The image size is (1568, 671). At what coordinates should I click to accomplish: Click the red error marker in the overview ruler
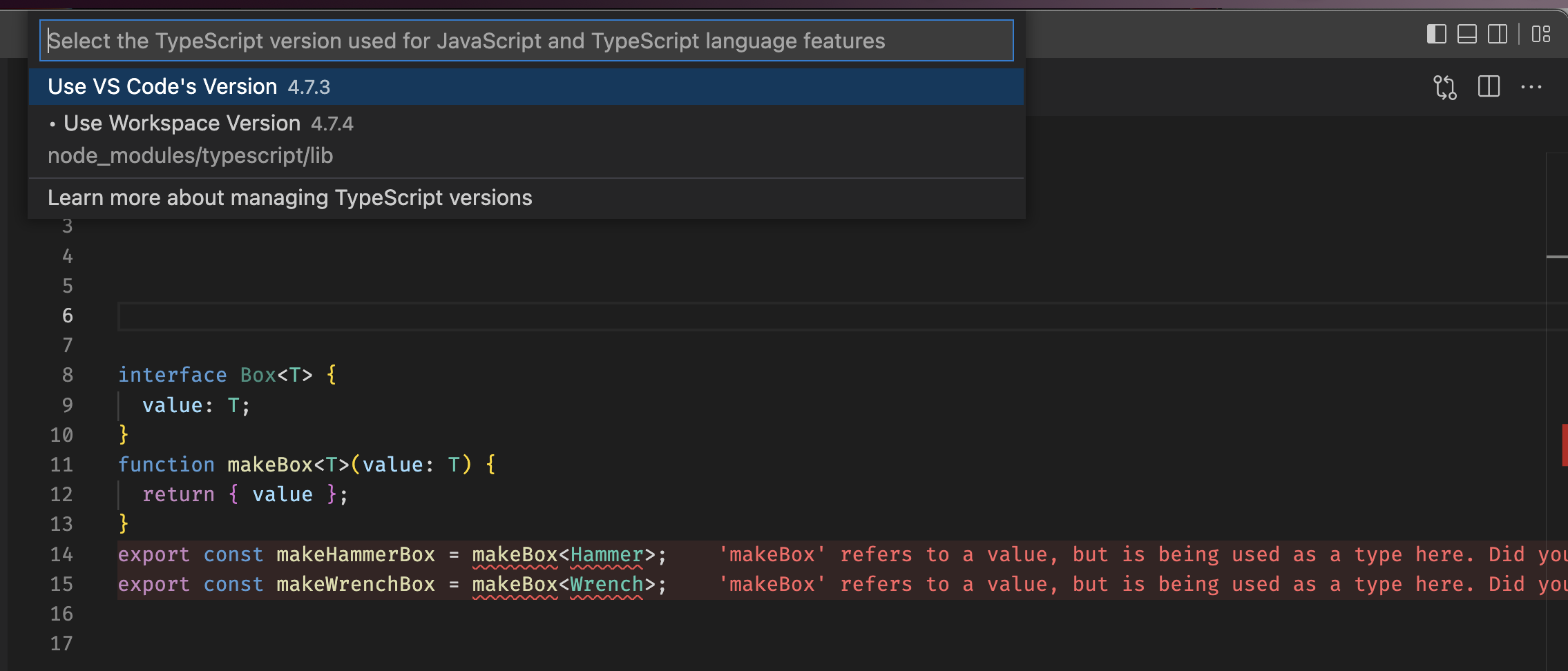(x=1565, y=446)
